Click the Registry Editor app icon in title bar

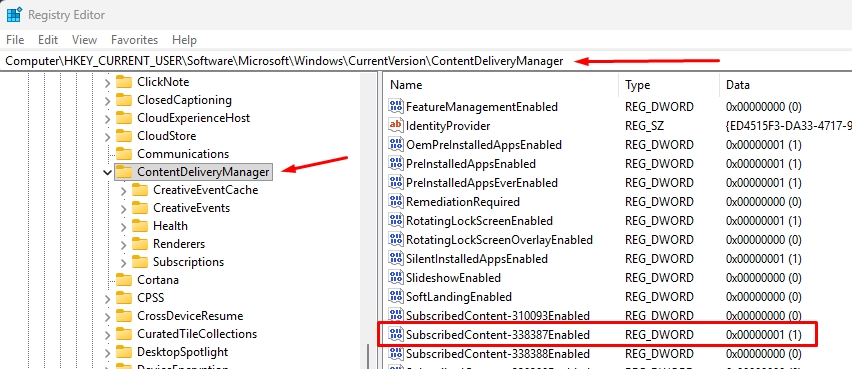click(x=14, y=15)
